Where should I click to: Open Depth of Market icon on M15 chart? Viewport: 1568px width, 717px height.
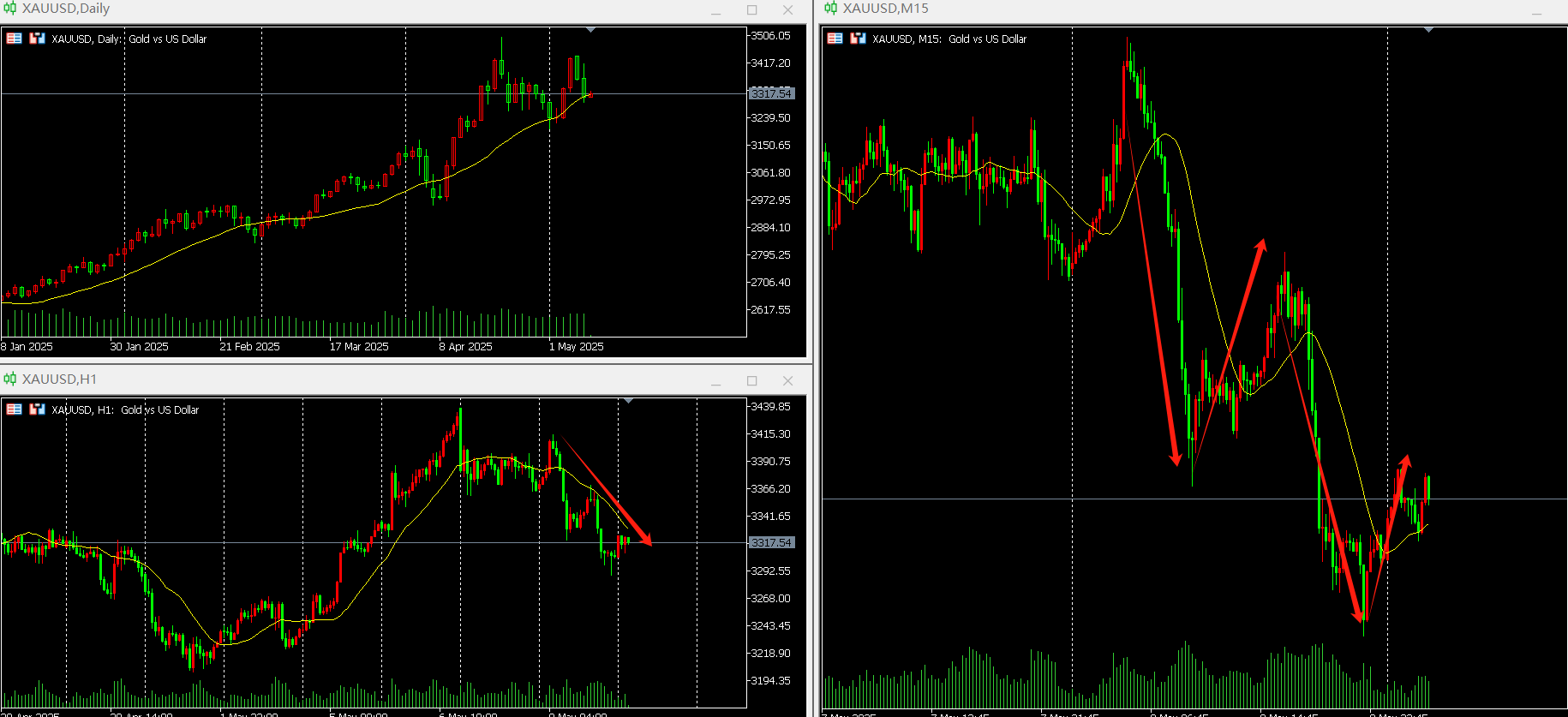pyautogui.click(x=858, y=39)
